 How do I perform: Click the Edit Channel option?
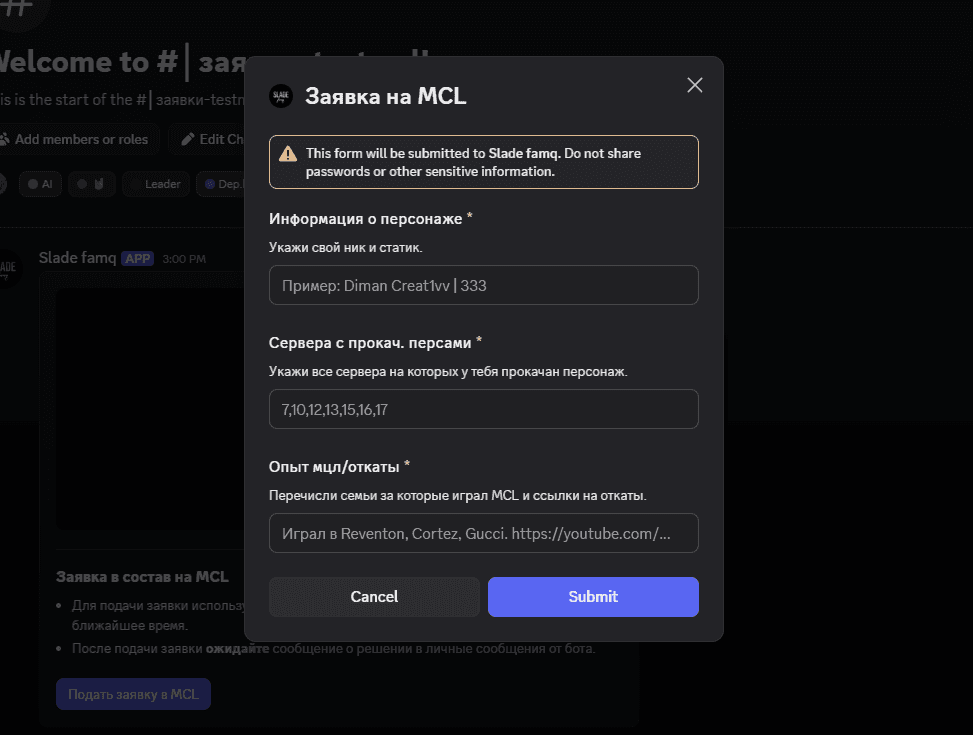(215, 139)
